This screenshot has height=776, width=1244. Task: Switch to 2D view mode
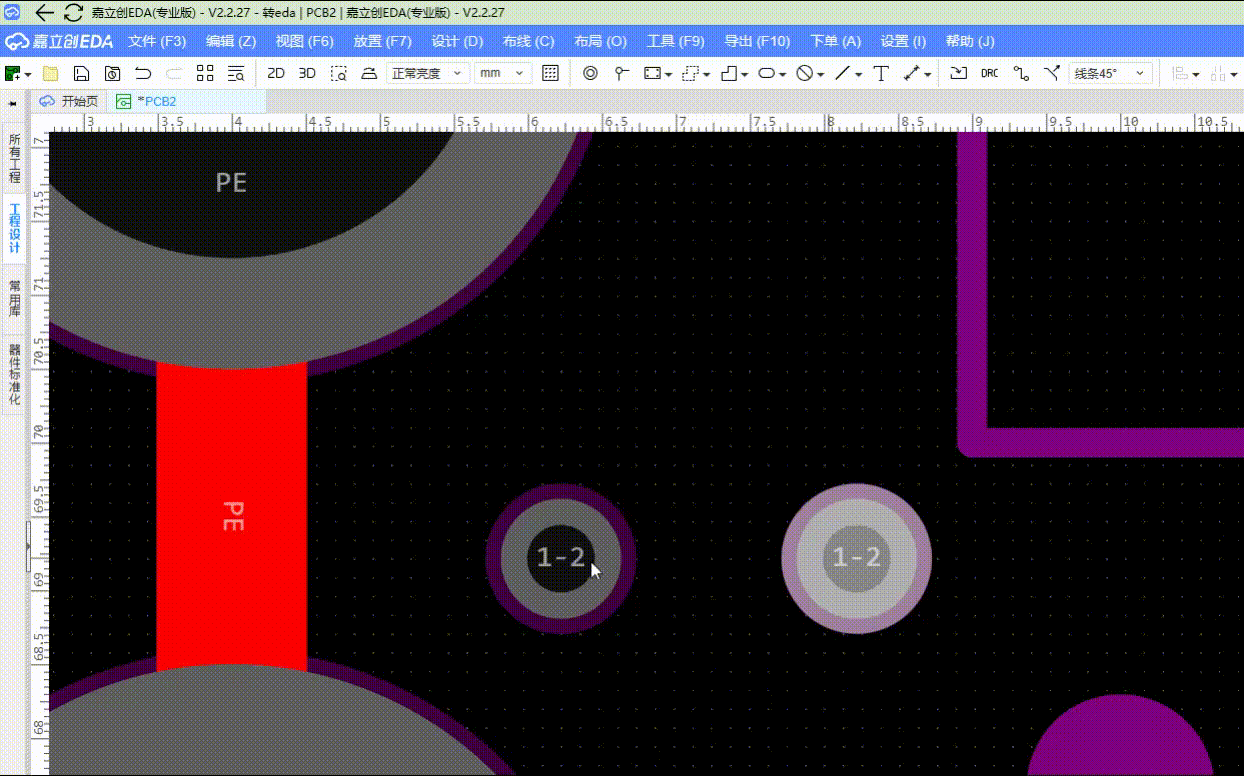click(276, 73)
